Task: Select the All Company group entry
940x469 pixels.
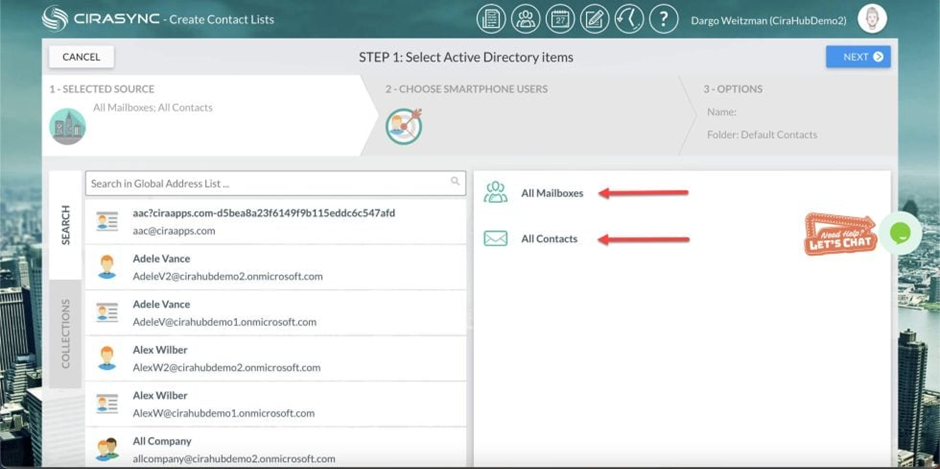Action: click(275, 448)
